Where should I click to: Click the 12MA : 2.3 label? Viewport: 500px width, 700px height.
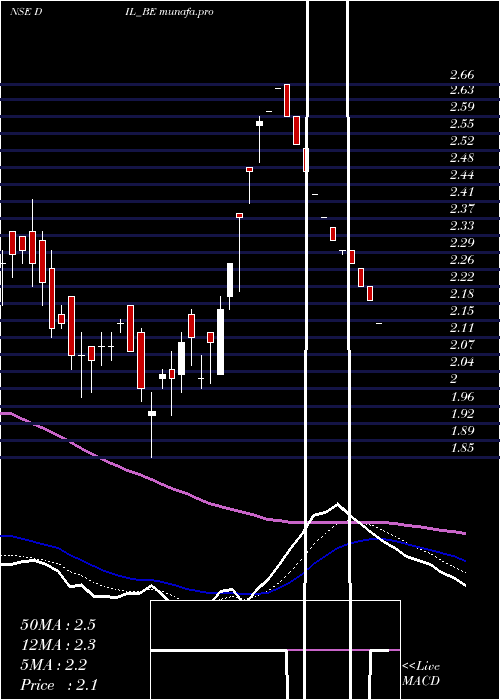58,645
